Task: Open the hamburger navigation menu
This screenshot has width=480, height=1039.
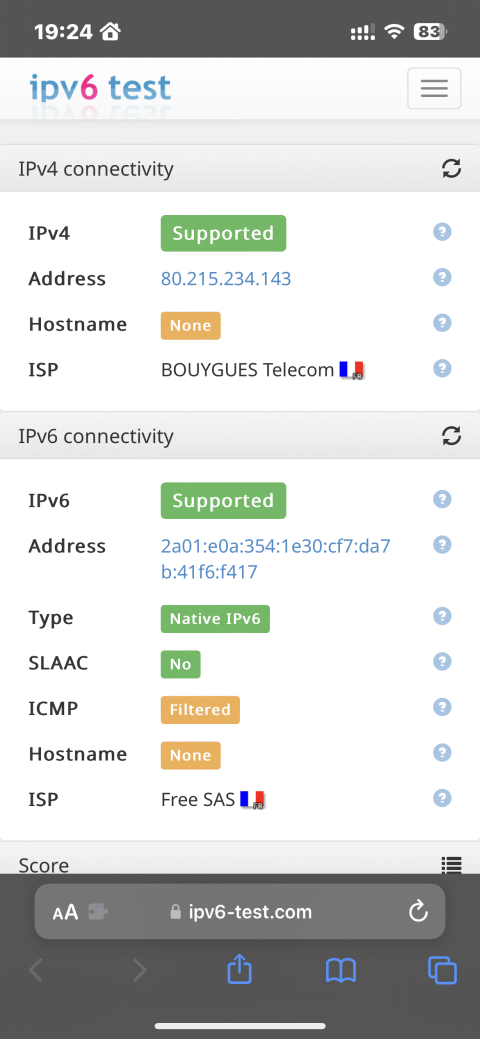Action: click(434, 88)
